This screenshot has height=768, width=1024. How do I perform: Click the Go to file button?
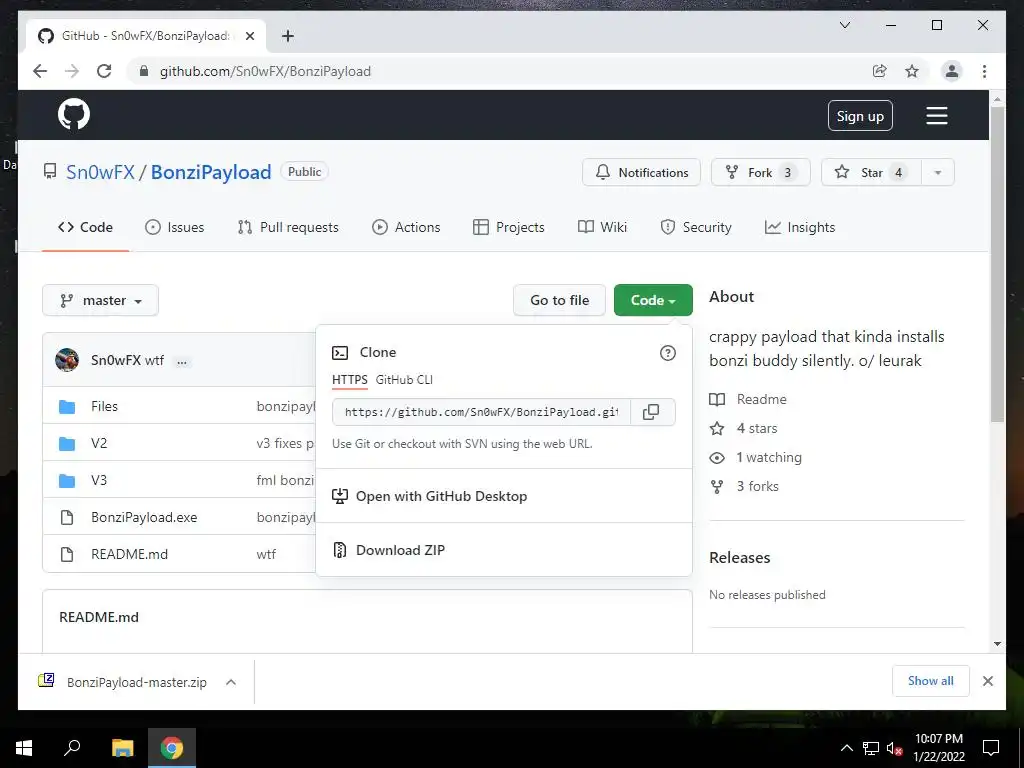[559, 300]
